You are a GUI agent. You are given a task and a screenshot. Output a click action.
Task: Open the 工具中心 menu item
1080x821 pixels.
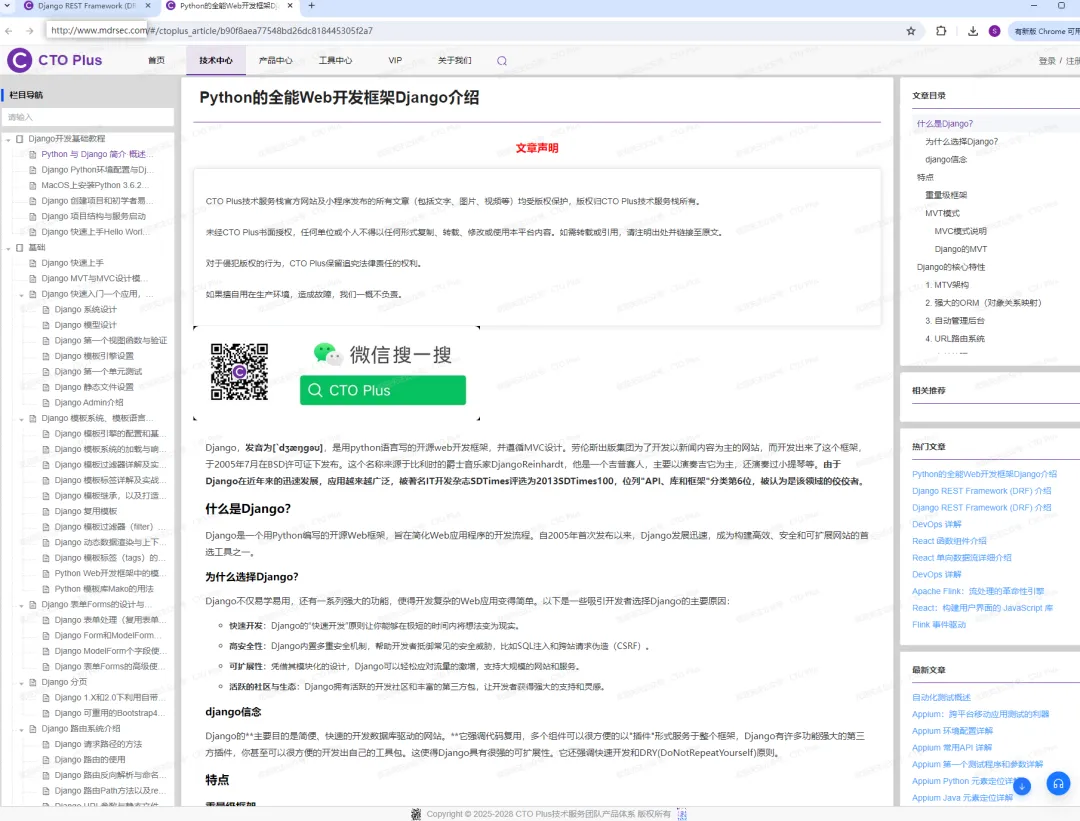tap(335, 61)
